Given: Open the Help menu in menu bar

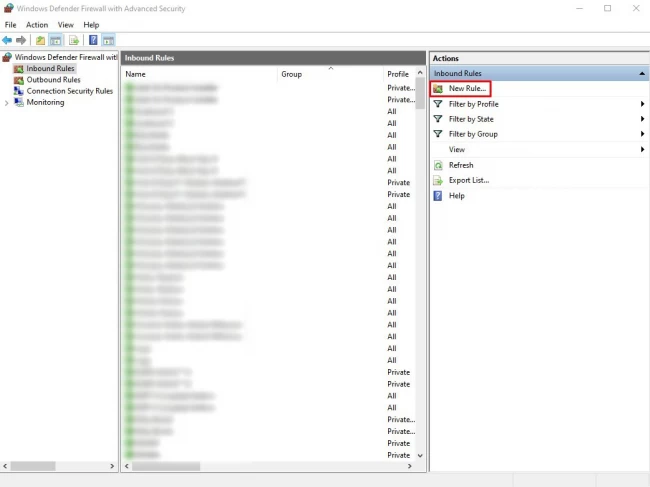Looking at the screenshot, I should point(91,25).
